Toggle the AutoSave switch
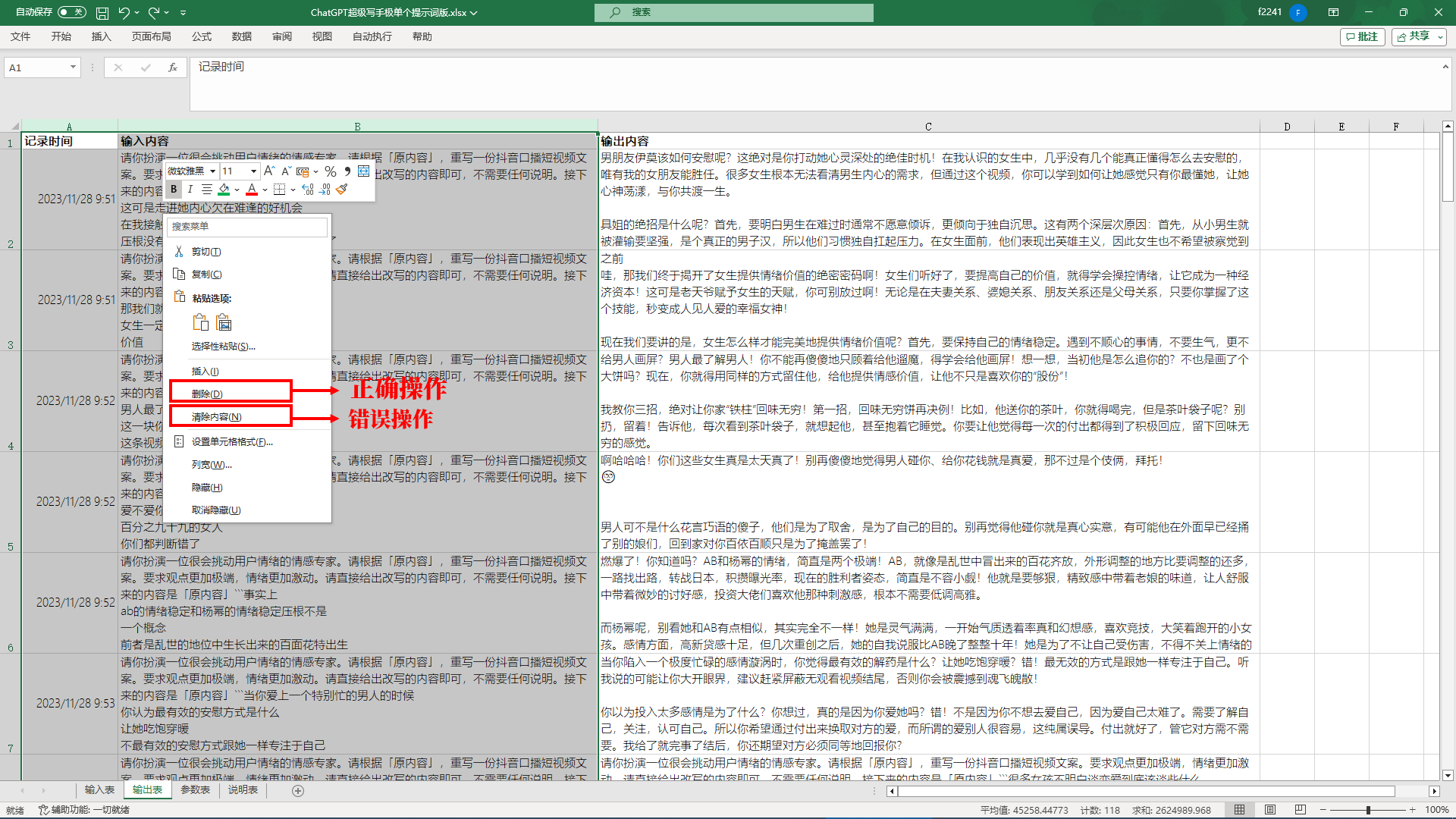 72,12
